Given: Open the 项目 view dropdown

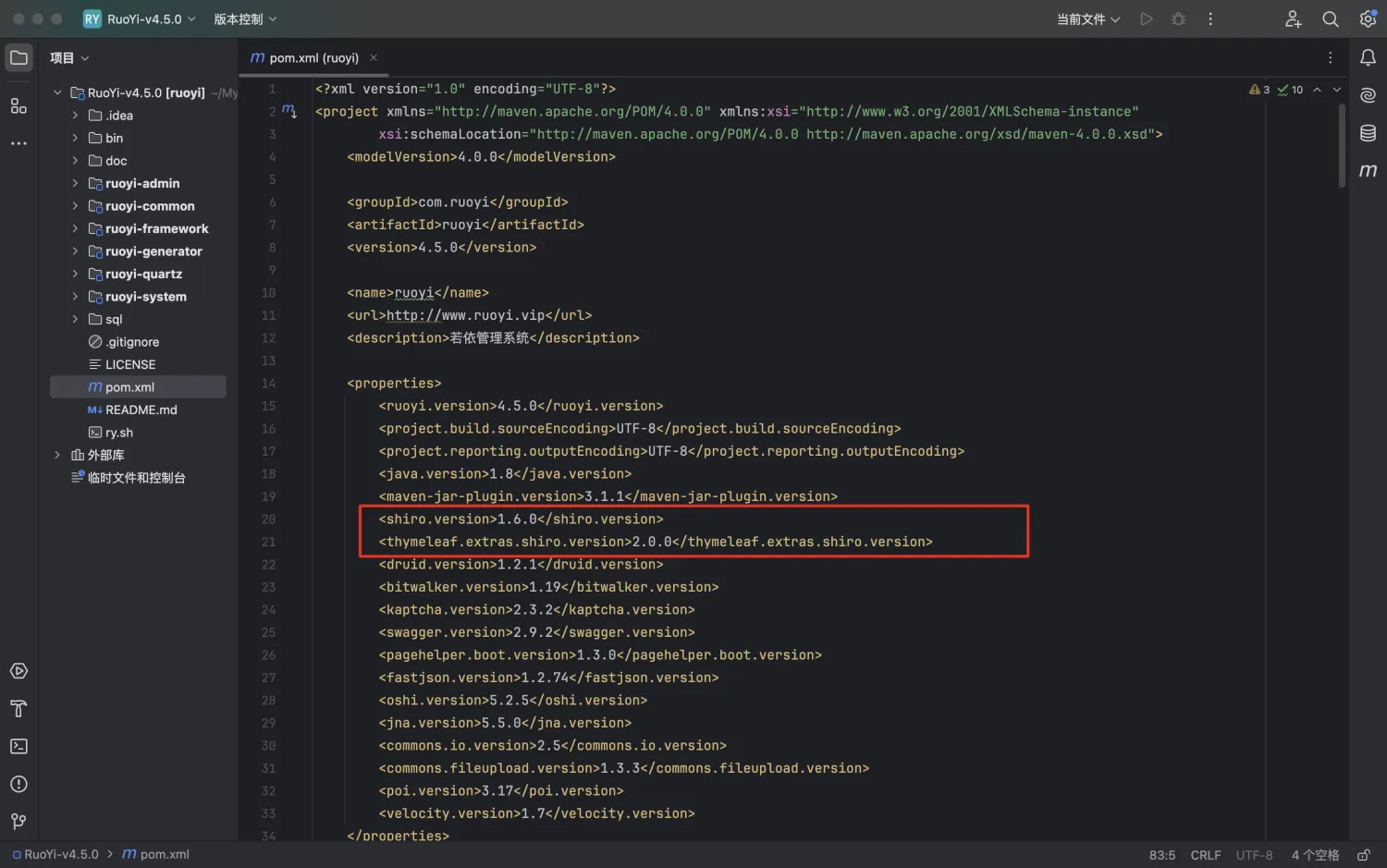Looking at the screenshot, I should (69, 57).
